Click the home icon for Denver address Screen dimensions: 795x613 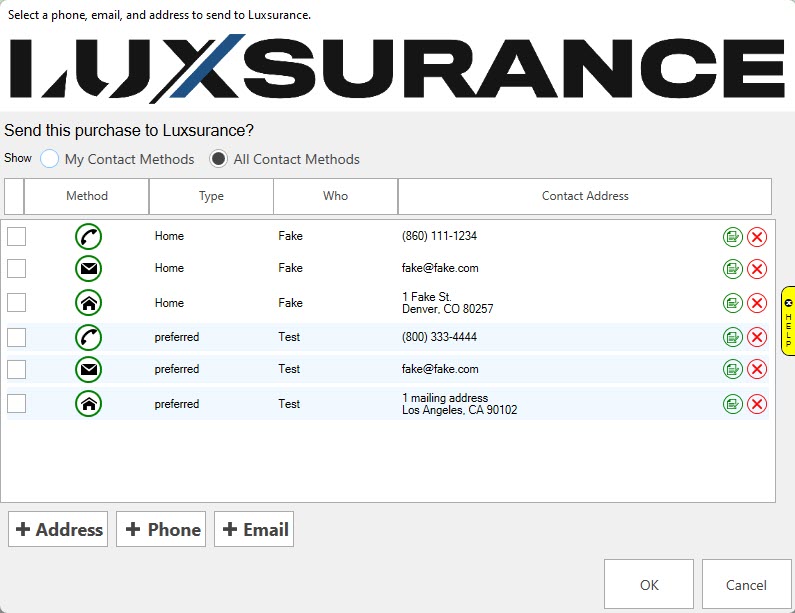pyautogui.click(x=88, y=303)
